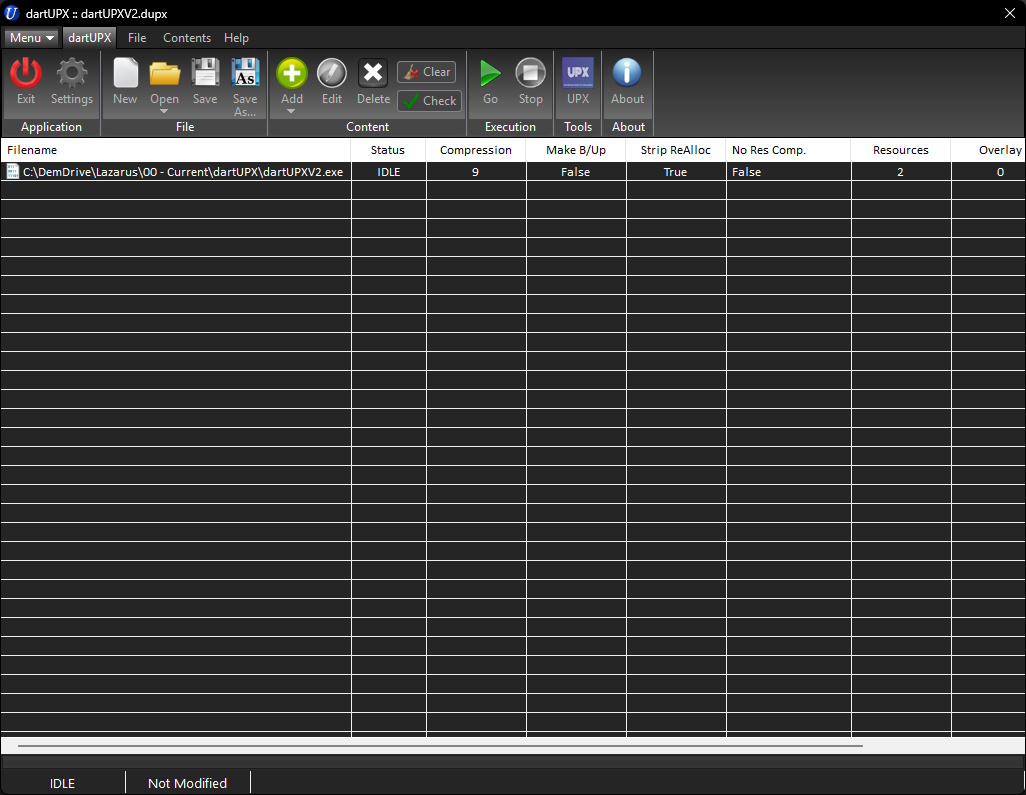Click the IDLE status cell

click(x=389, y=171)
